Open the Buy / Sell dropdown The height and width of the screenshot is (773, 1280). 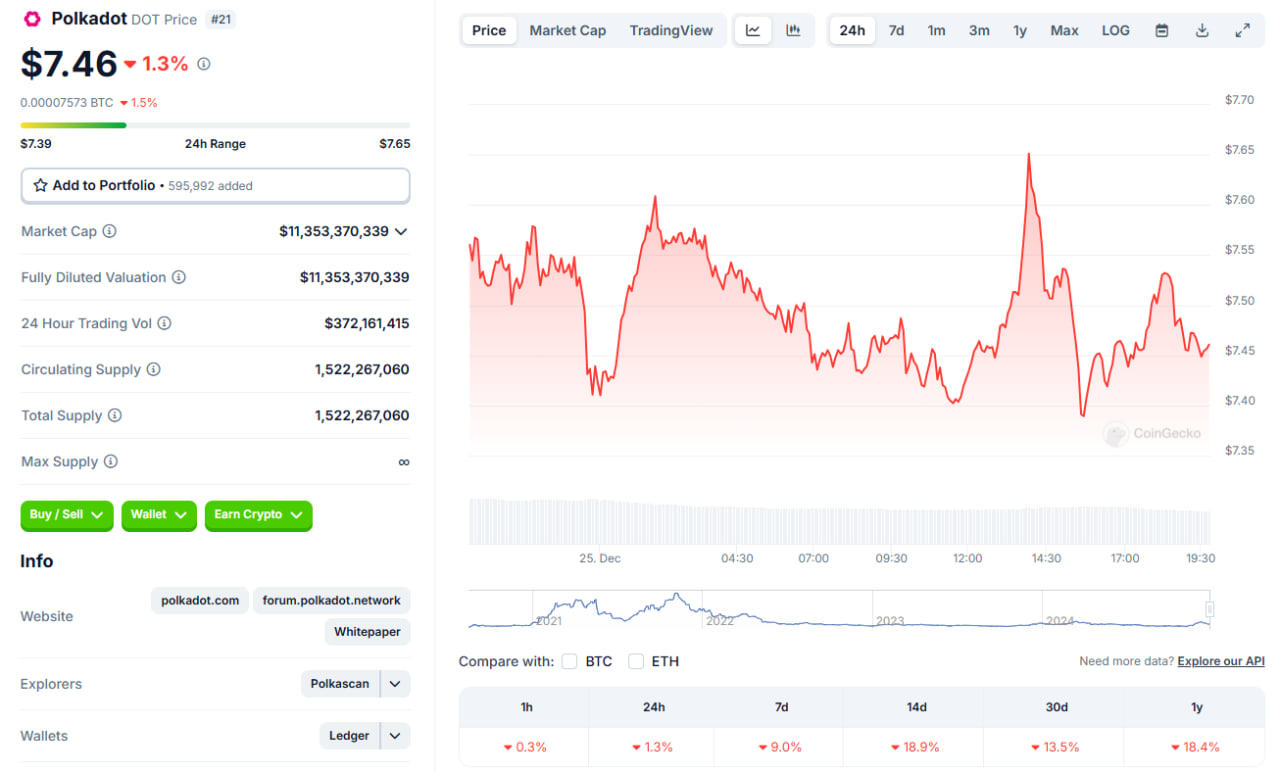pos(67,514)
